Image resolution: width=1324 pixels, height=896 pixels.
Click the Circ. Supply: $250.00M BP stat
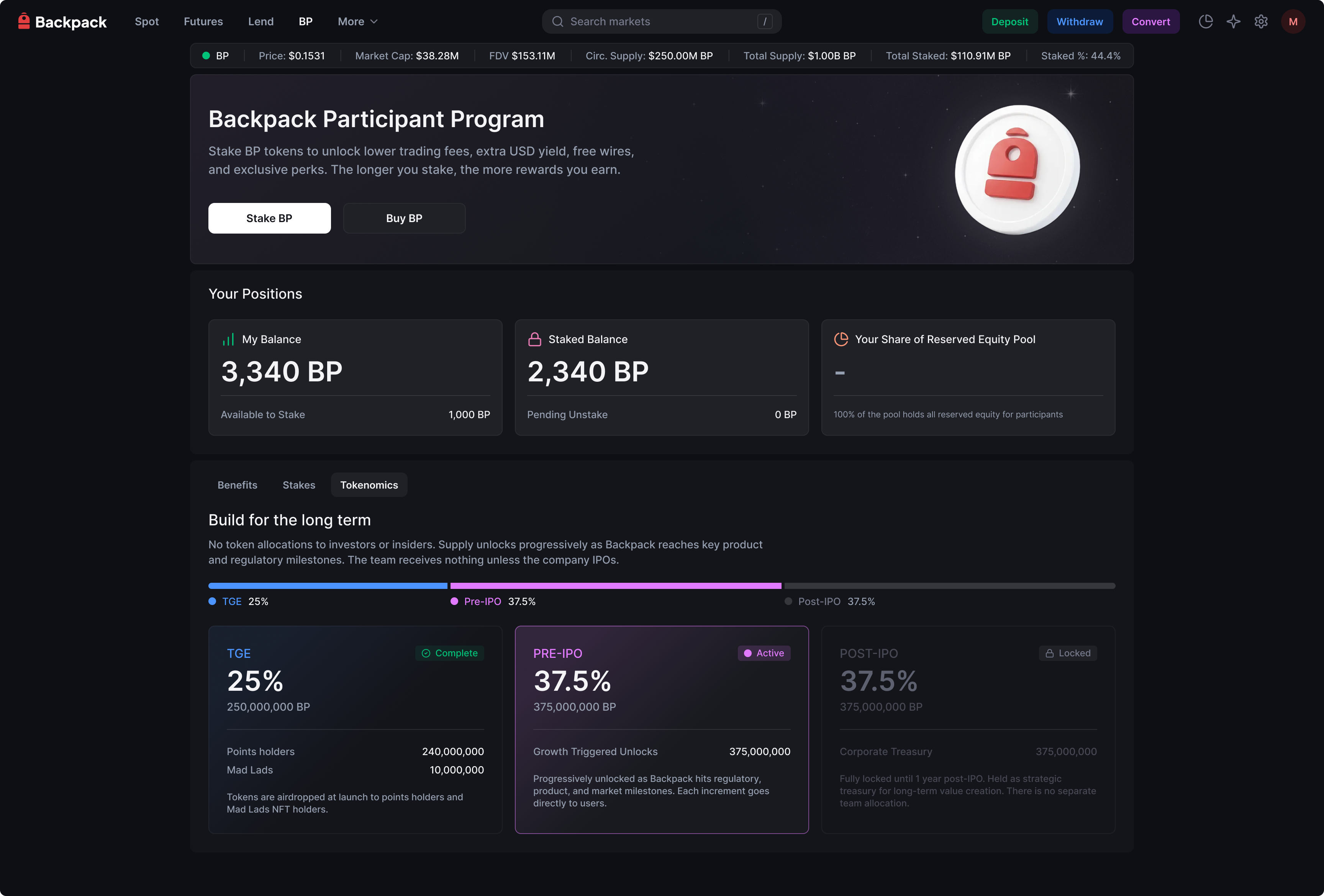click(649, 56)
